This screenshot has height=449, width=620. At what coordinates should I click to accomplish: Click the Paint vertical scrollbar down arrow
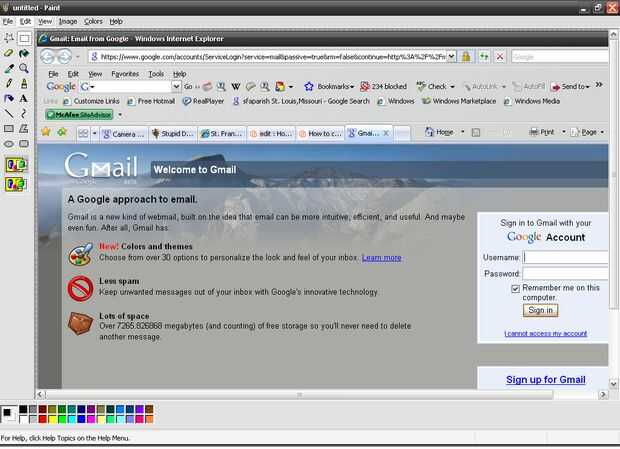pyautogui.click(x=613, y=383)
